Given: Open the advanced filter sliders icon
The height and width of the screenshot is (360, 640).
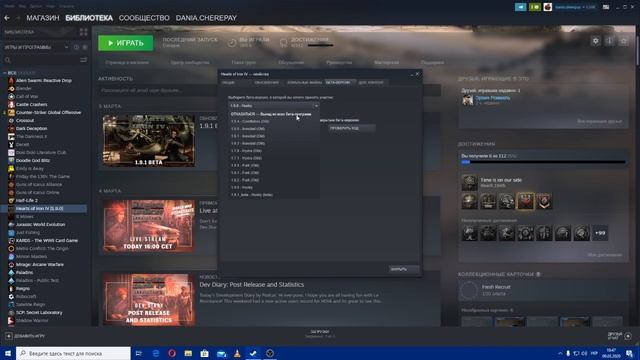Looking at the screenshot, I should pos(84,60).
